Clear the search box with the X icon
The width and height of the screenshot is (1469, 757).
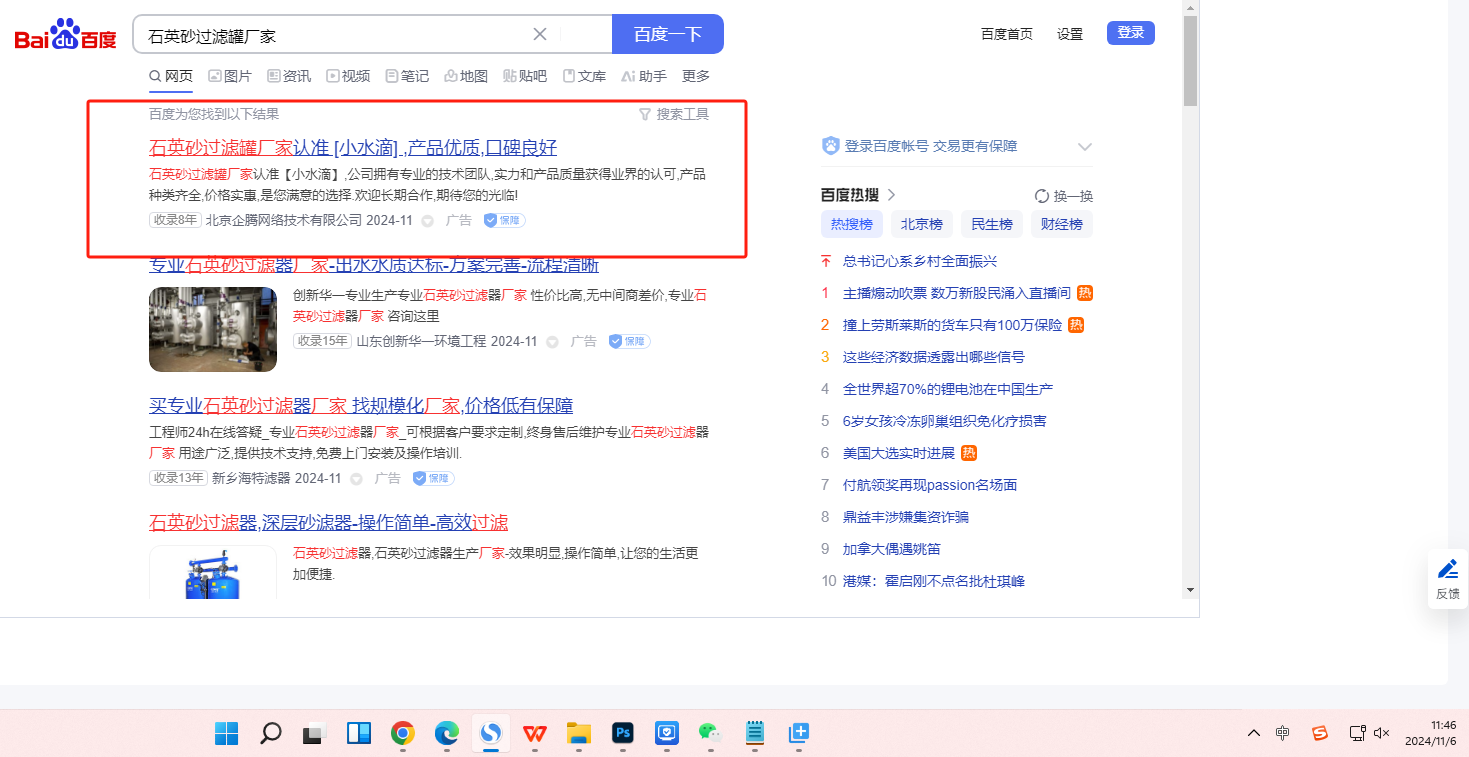coord(540,34)
